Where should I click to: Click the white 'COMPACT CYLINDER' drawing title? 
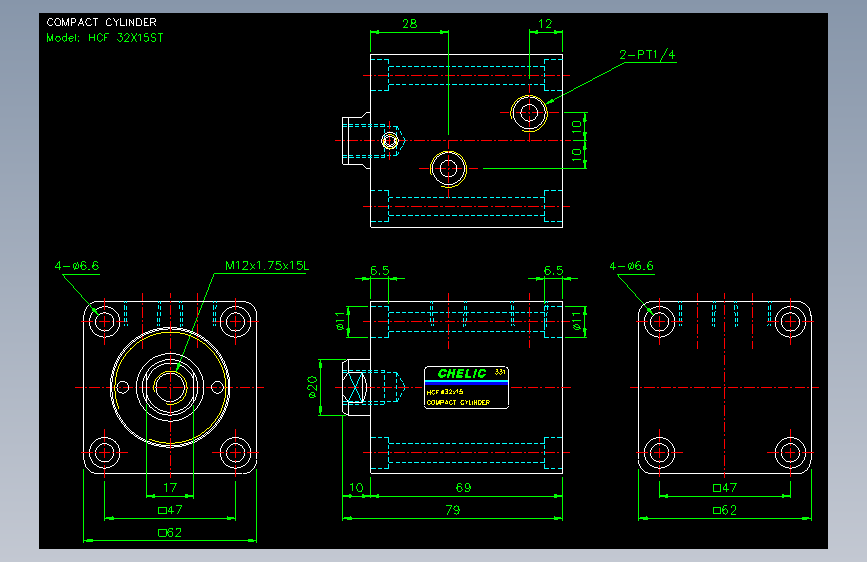[101, 22]
